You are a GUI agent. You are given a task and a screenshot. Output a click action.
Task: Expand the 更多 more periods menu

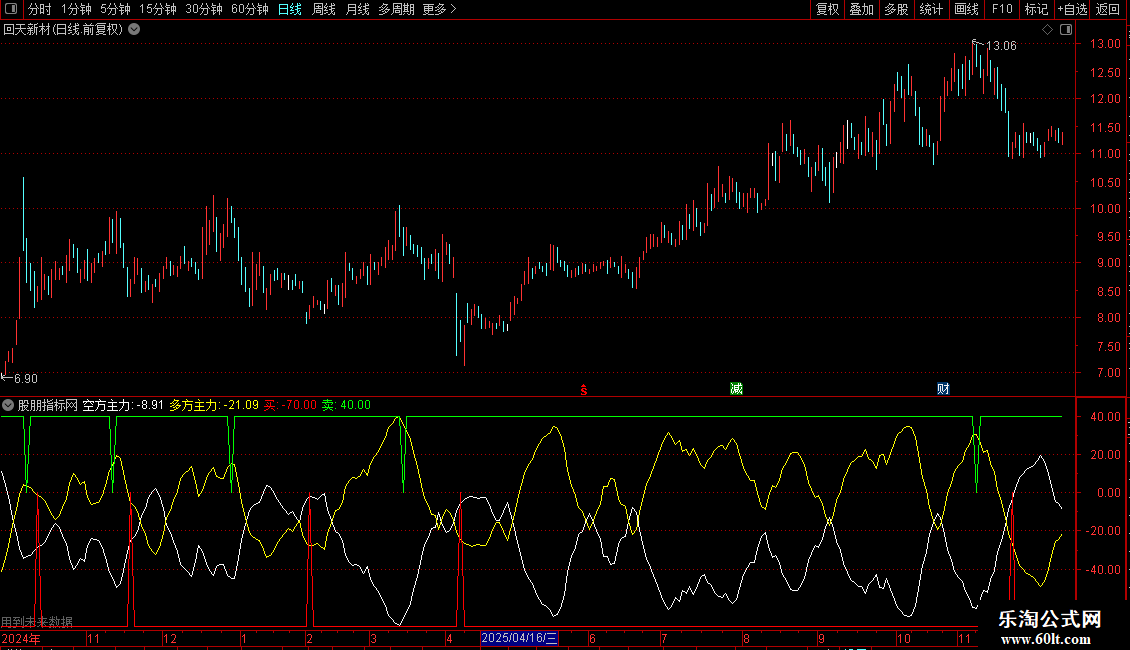tap(440, 9)
